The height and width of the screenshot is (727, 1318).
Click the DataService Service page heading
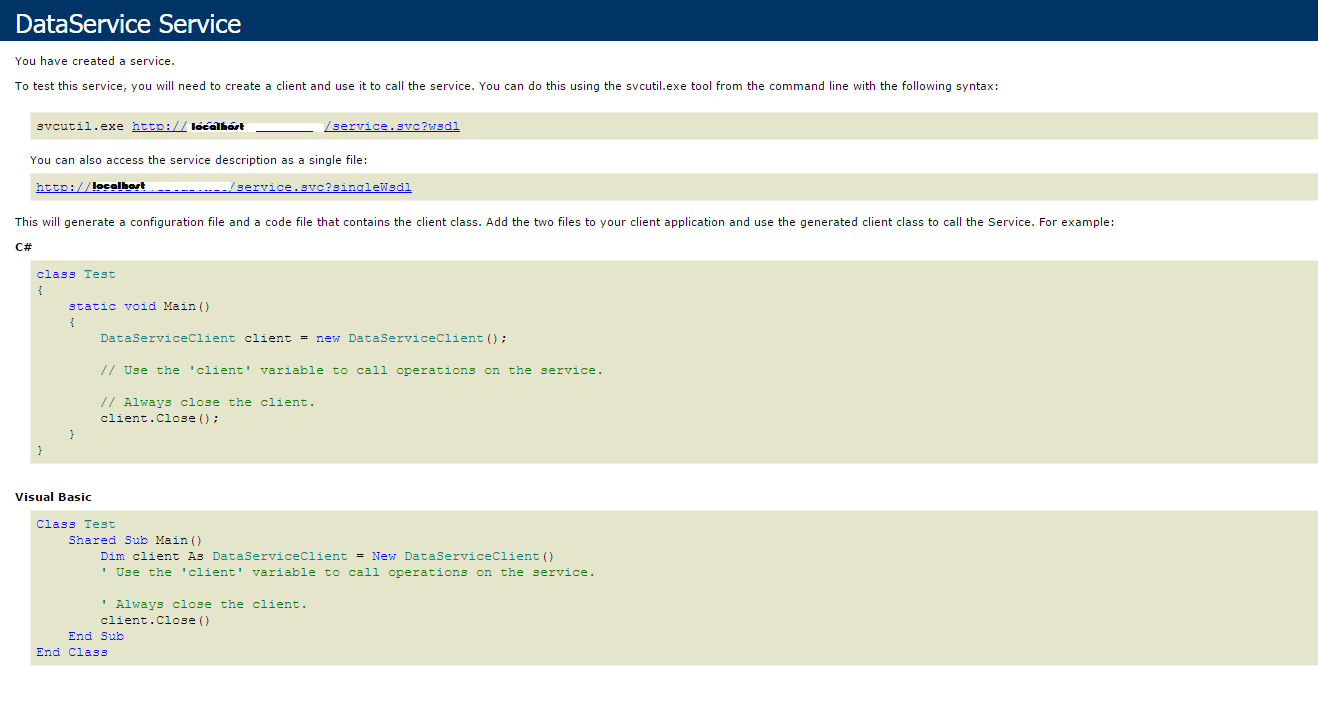point(128,23)
